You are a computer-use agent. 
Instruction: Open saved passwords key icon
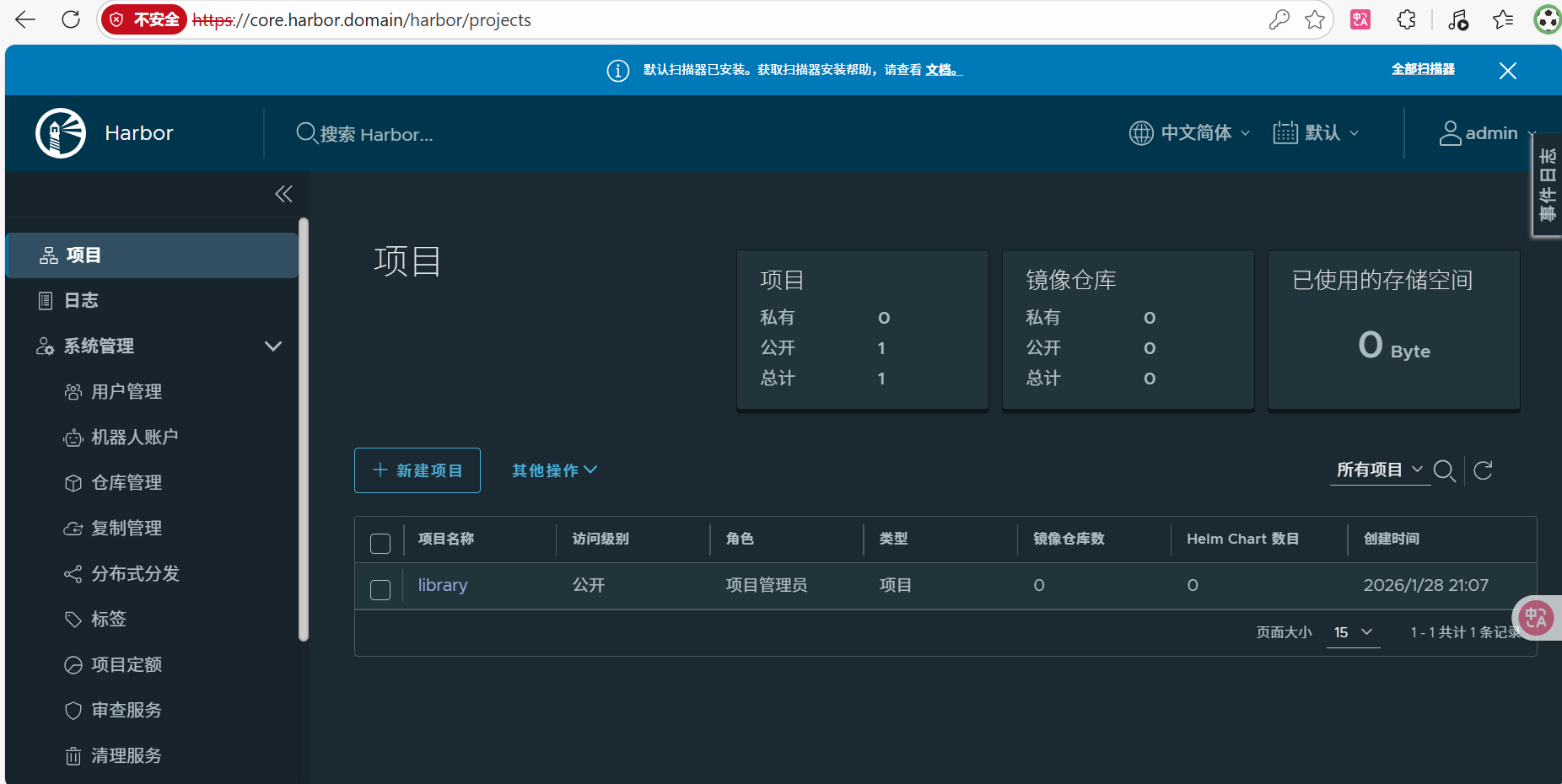1279,19
